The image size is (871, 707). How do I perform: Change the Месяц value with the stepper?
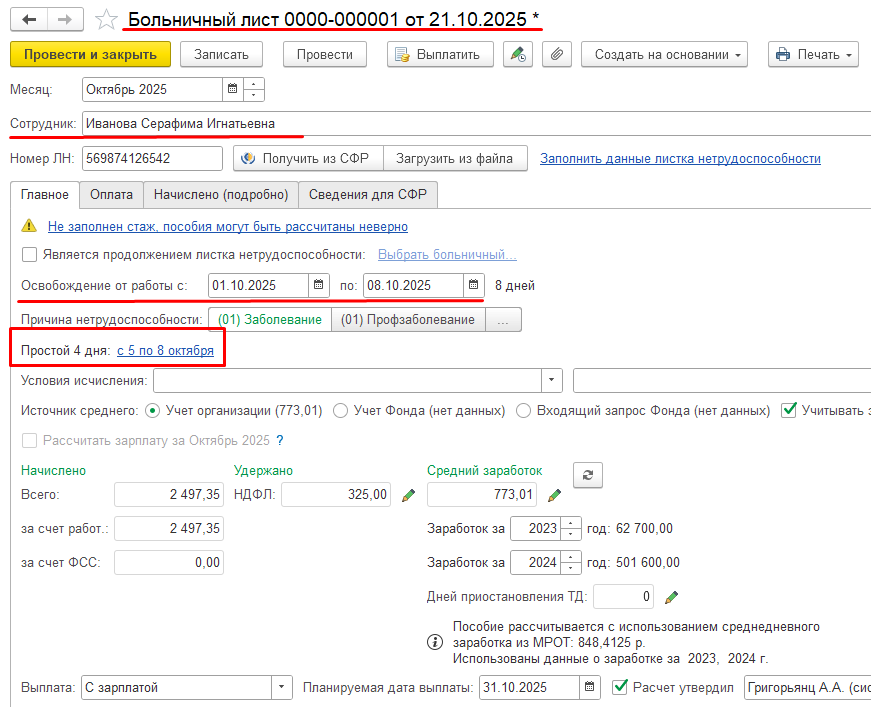[254, 89]
